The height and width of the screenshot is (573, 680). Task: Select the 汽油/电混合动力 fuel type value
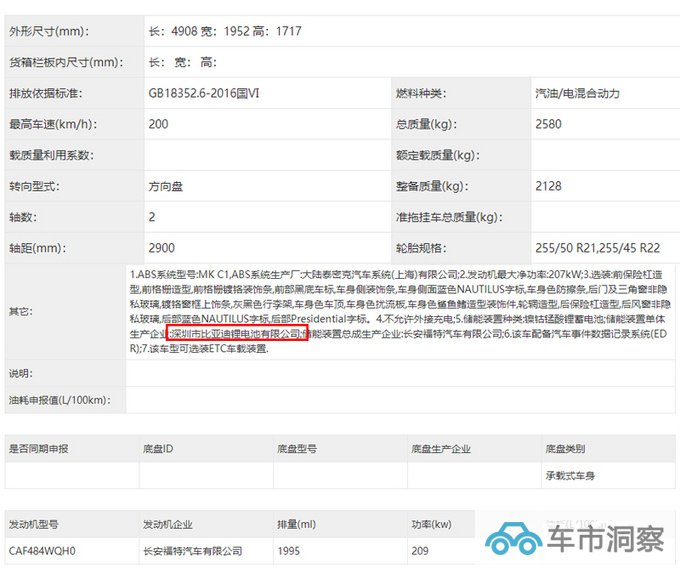(577, 93)
